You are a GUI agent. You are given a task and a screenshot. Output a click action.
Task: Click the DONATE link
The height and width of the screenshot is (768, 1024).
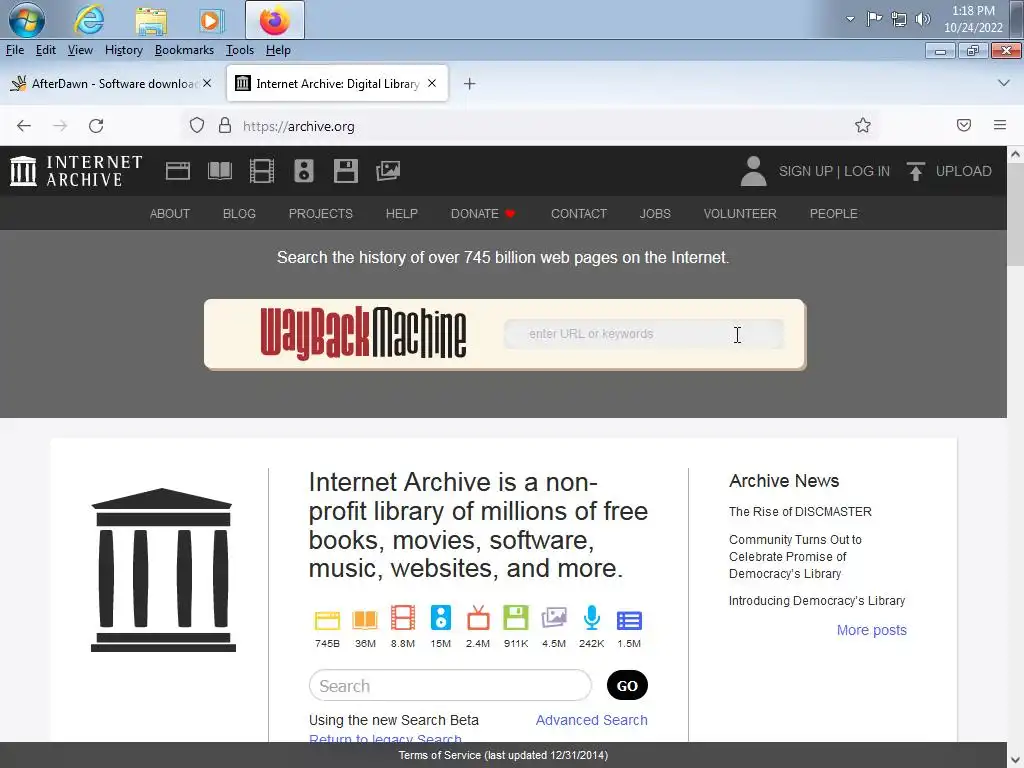pyautogui.click(x=483, y=214)
